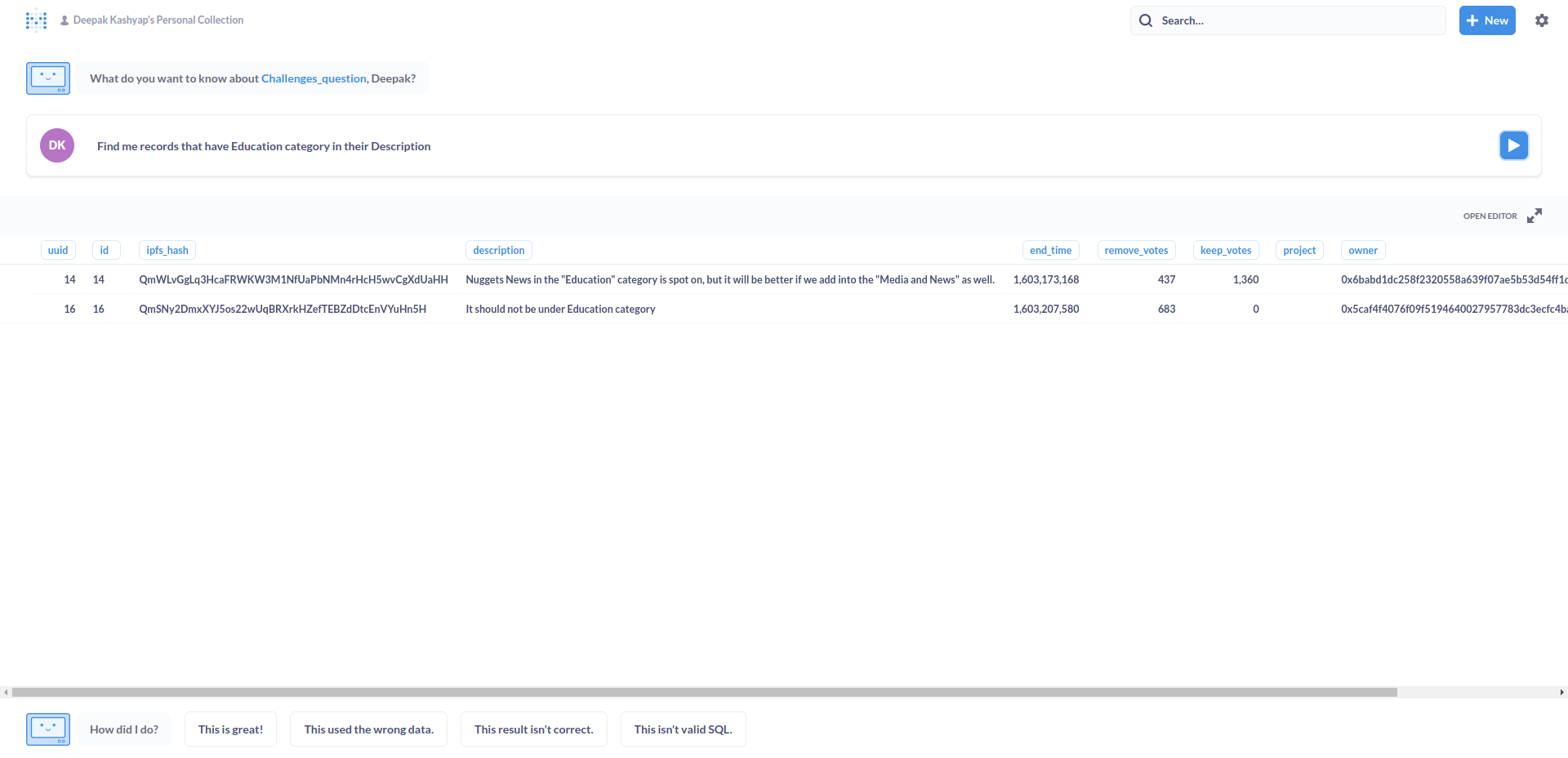Click the Metabase logo icon
Screen dimensions: 1568x758
[36, 20]
